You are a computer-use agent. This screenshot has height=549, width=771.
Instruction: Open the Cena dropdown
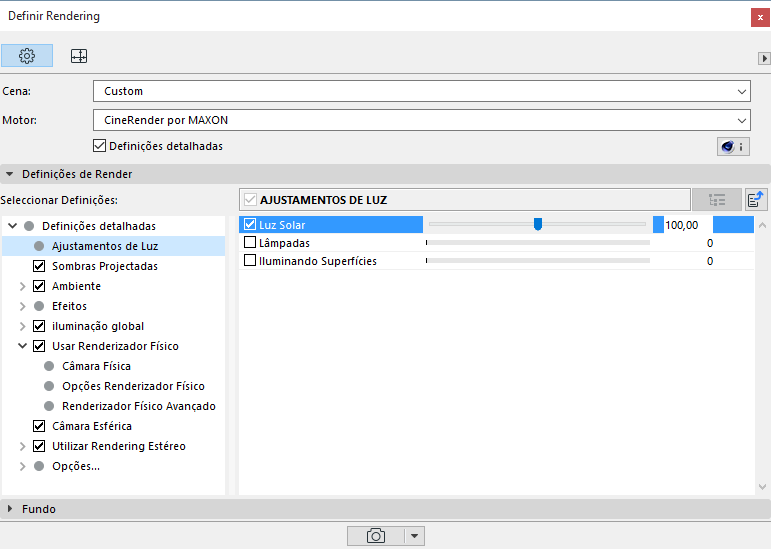tap(422, 91)
